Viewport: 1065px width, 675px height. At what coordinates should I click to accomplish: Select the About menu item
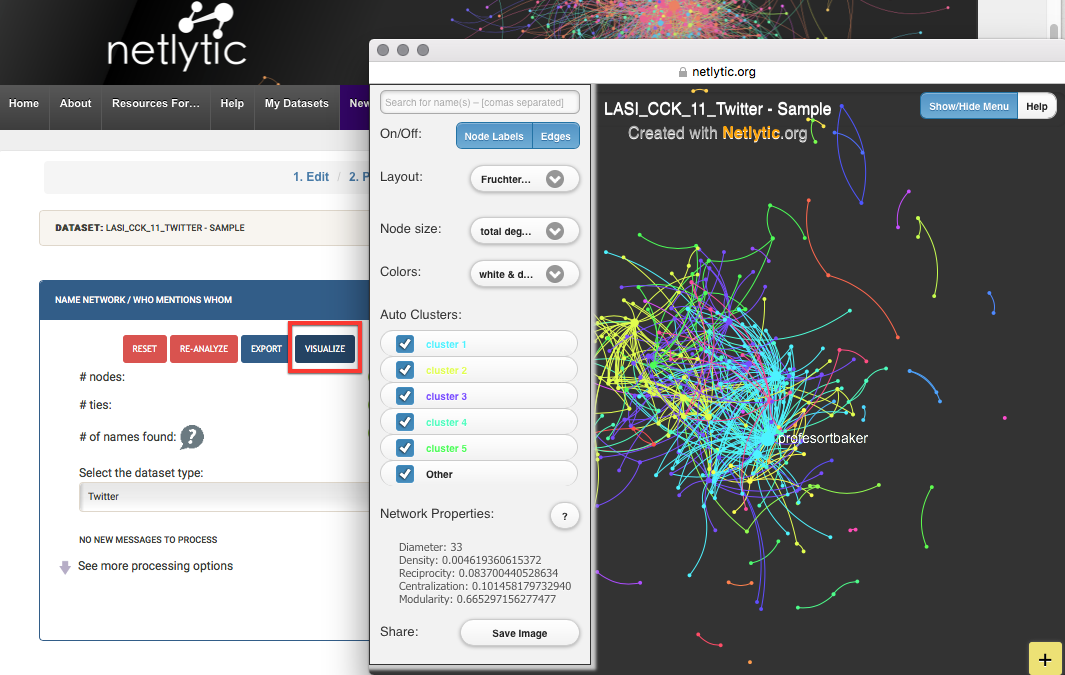tap(75, 103)
